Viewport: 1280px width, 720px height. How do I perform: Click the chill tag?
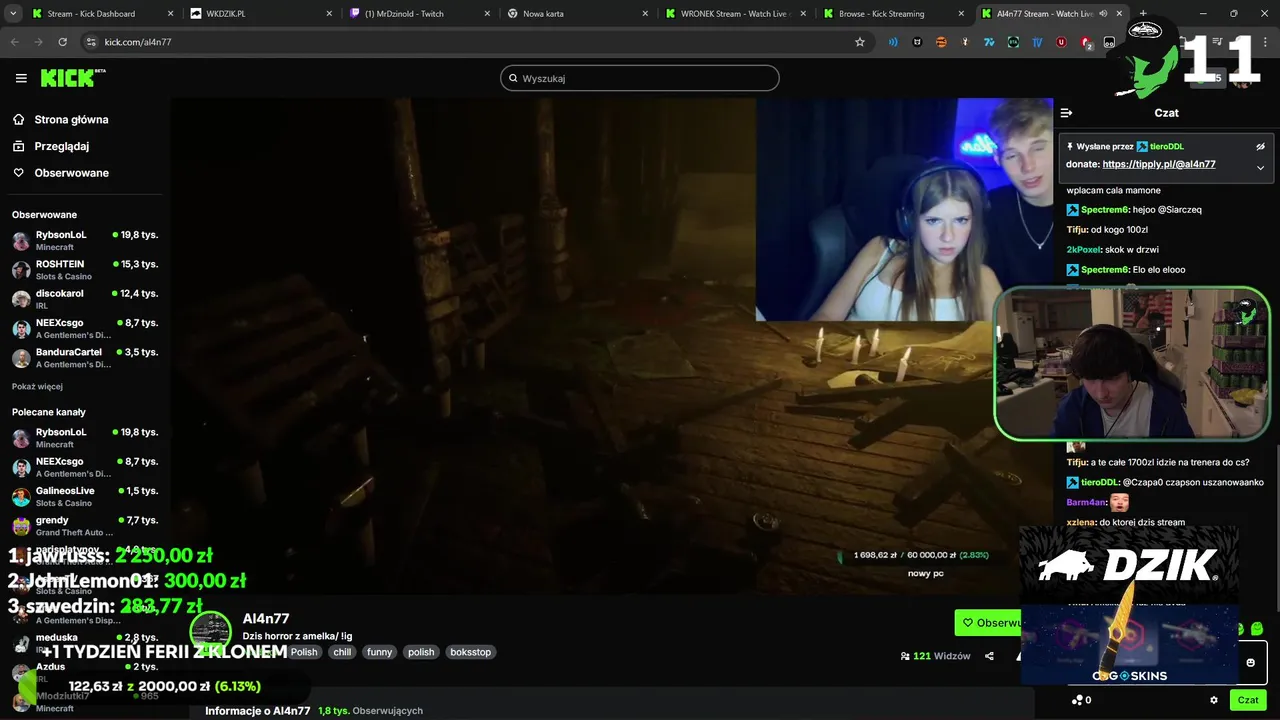click(342, 652)
